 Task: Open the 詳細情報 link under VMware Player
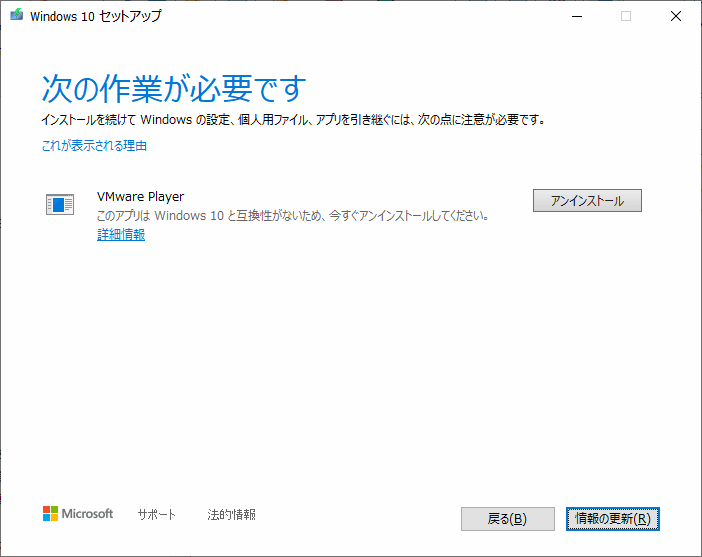121,235
